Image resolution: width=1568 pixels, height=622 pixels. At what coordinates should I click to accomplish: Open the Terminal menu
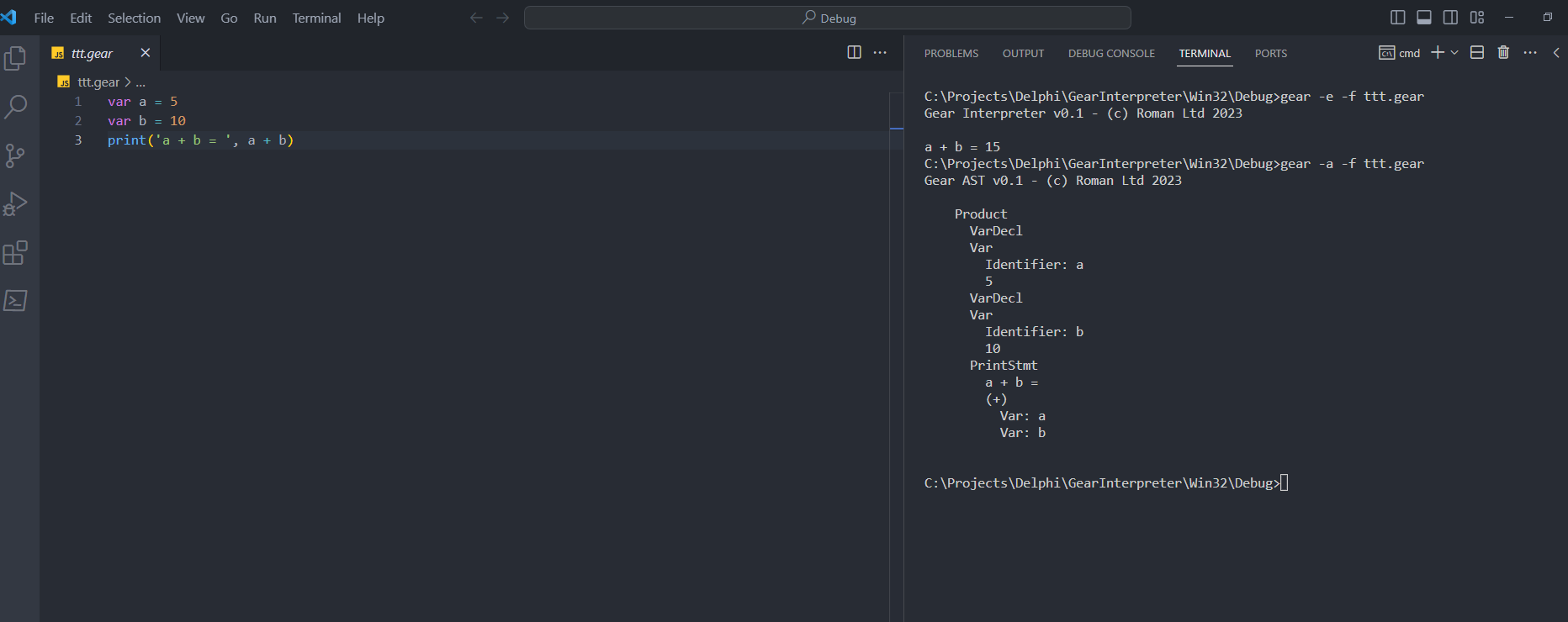pyautogui.click(x=316, y=18)
